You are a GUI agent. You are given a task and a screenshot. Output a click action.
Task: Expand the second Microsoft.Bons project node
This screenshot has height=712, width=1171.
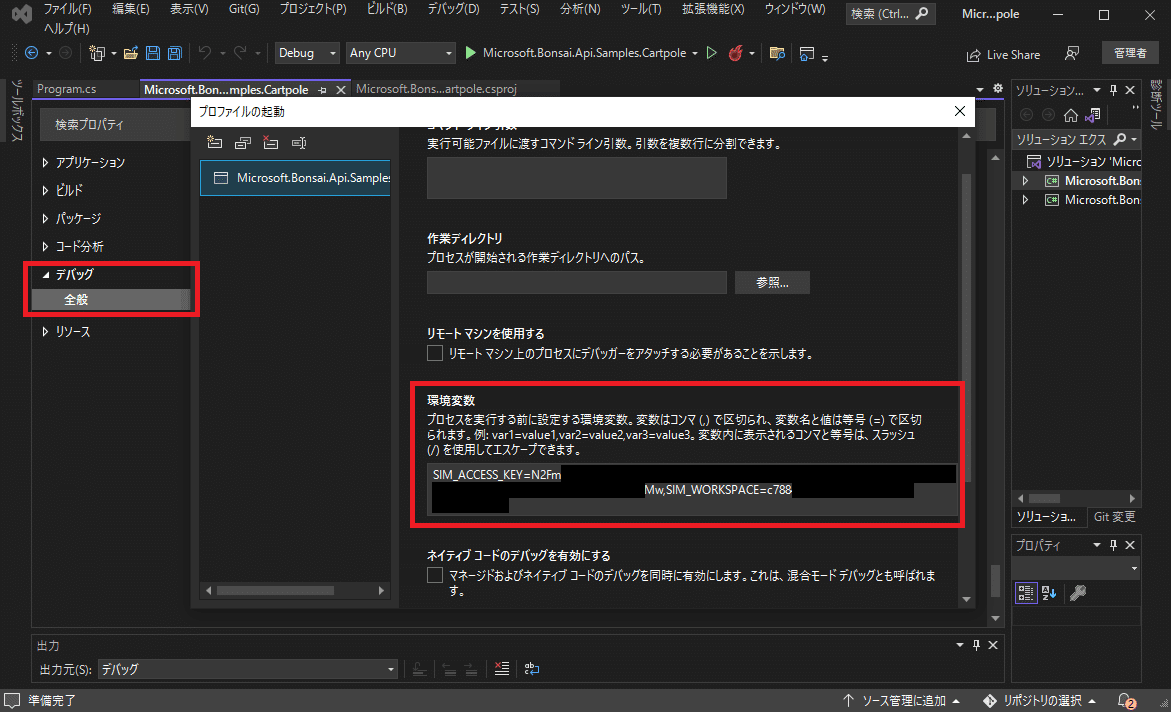pyautogui.click(x=1025, y=199)
